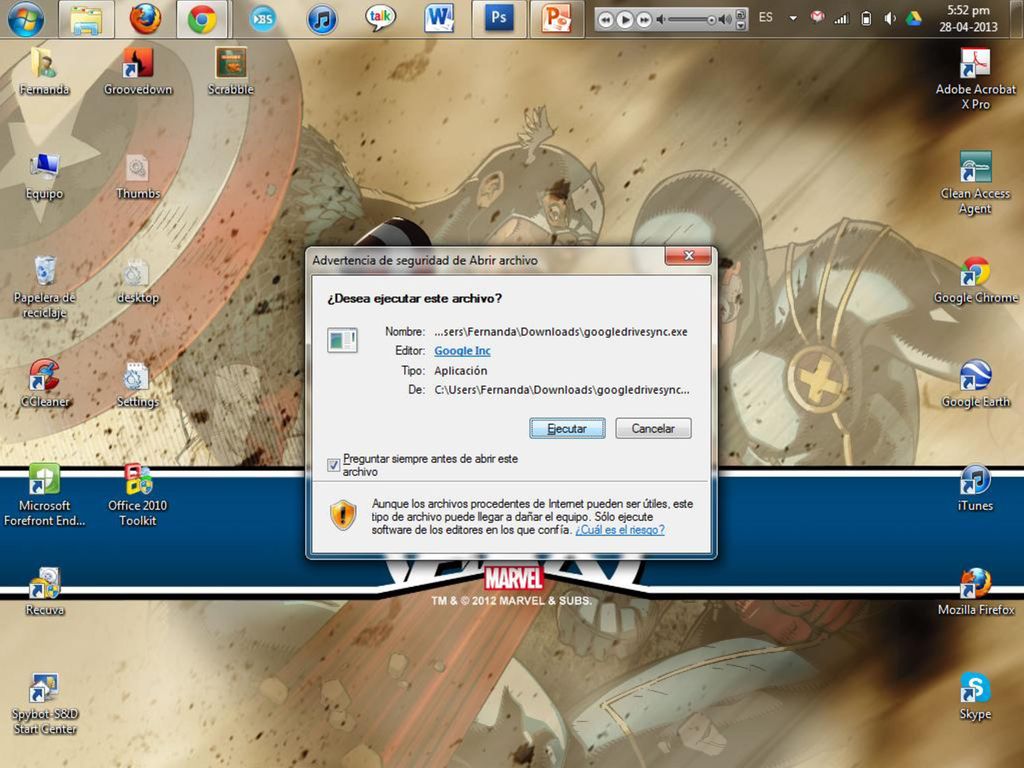
Task: Select the Fernanda user folder icon
Action: click(x=44, y=72)
